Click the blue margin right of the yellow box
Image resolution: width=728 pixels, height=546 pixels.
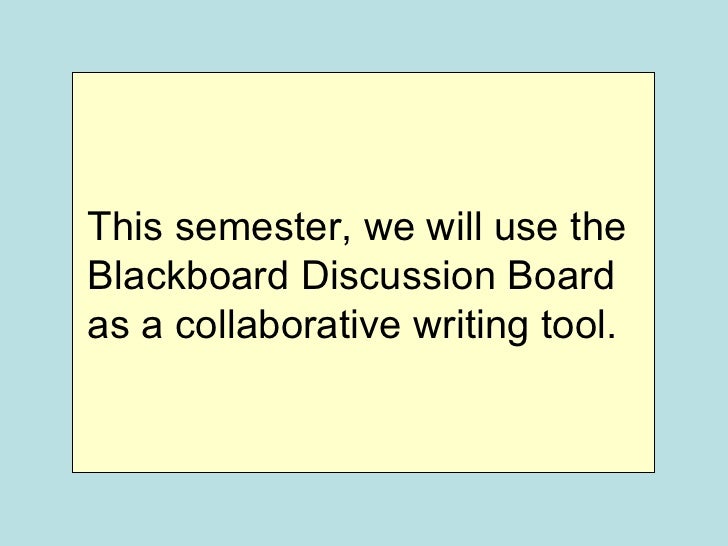click(x=692, y=273)
